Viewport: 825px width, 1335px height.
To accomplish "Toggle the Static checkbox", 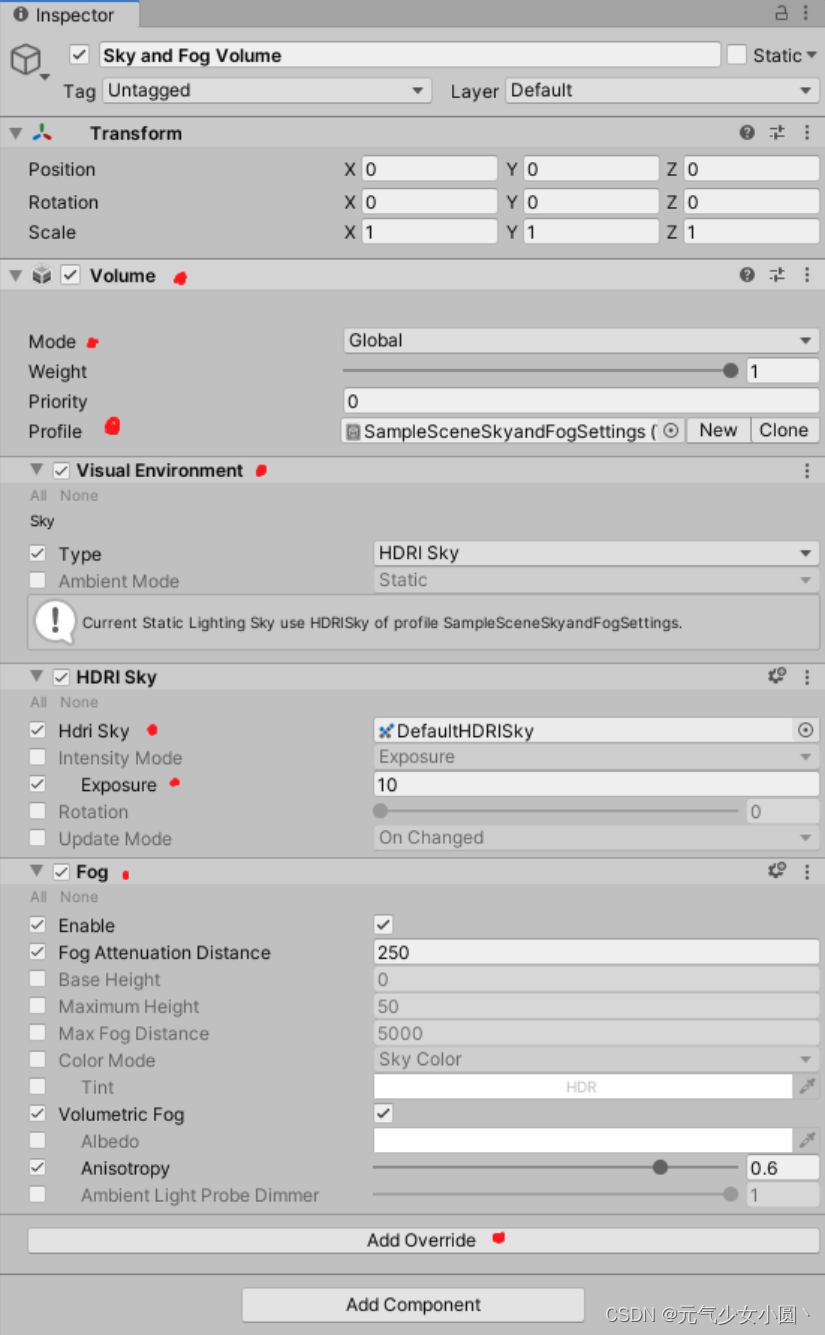I will coord(737,55).
